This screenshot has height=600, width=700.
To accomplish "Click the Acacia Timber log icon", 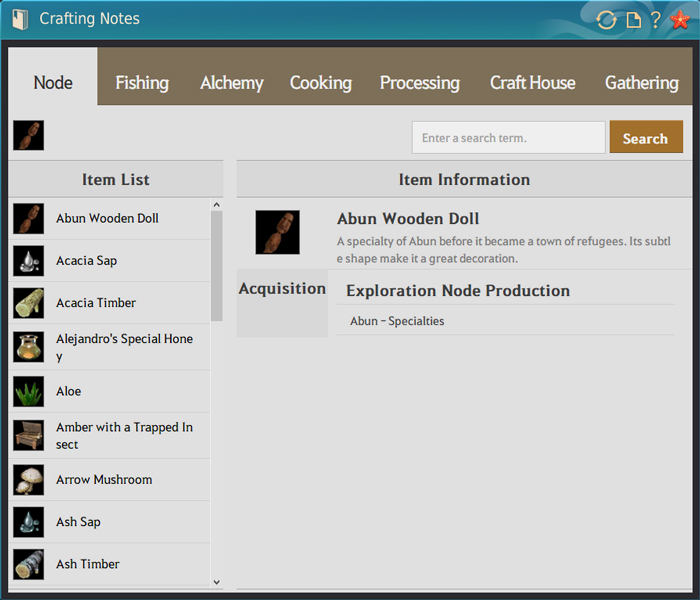I will tap(28, 303).
